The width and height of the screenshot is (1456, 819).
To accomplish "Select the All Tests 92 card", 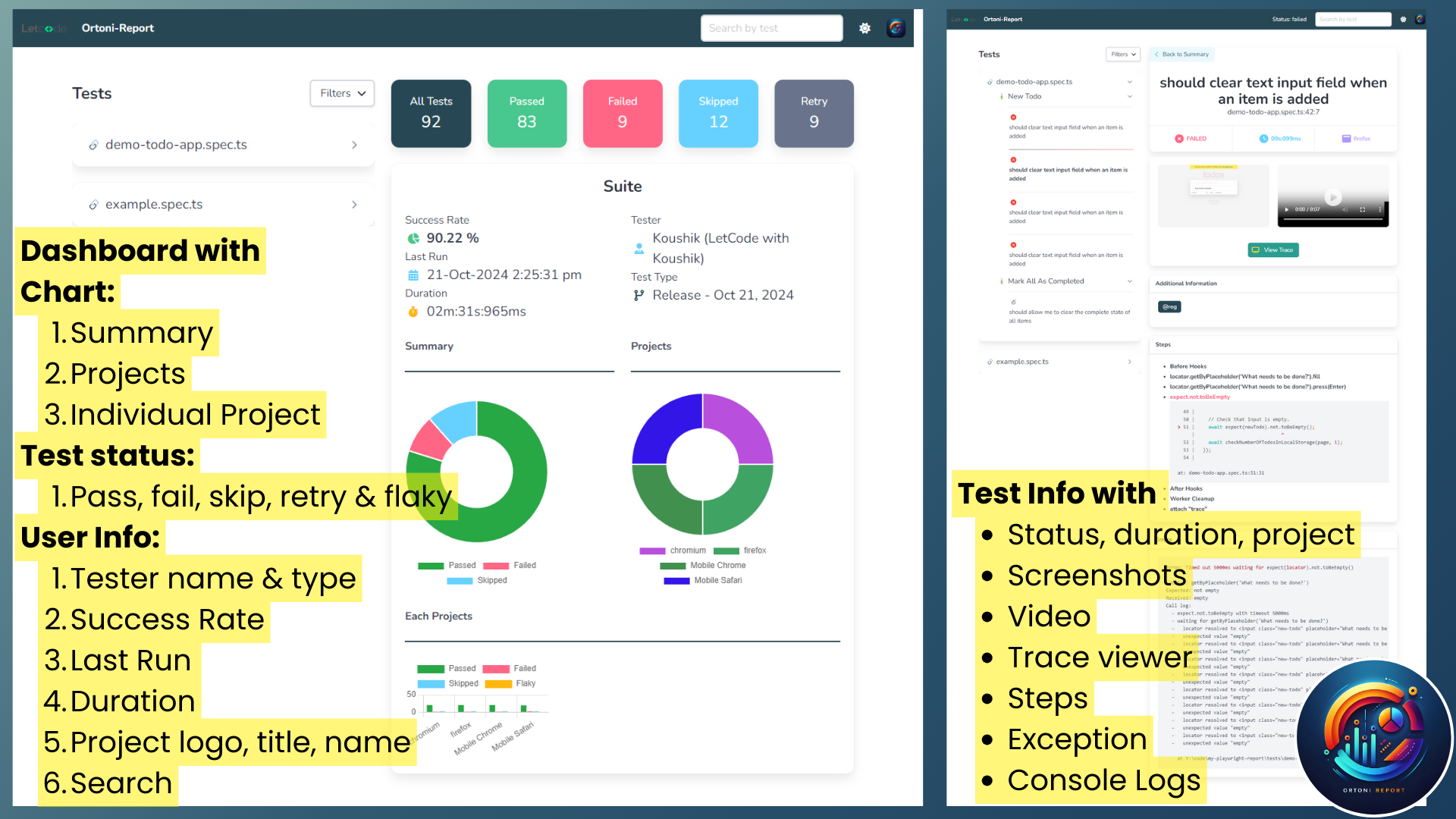I will click(x=431, y=113).
